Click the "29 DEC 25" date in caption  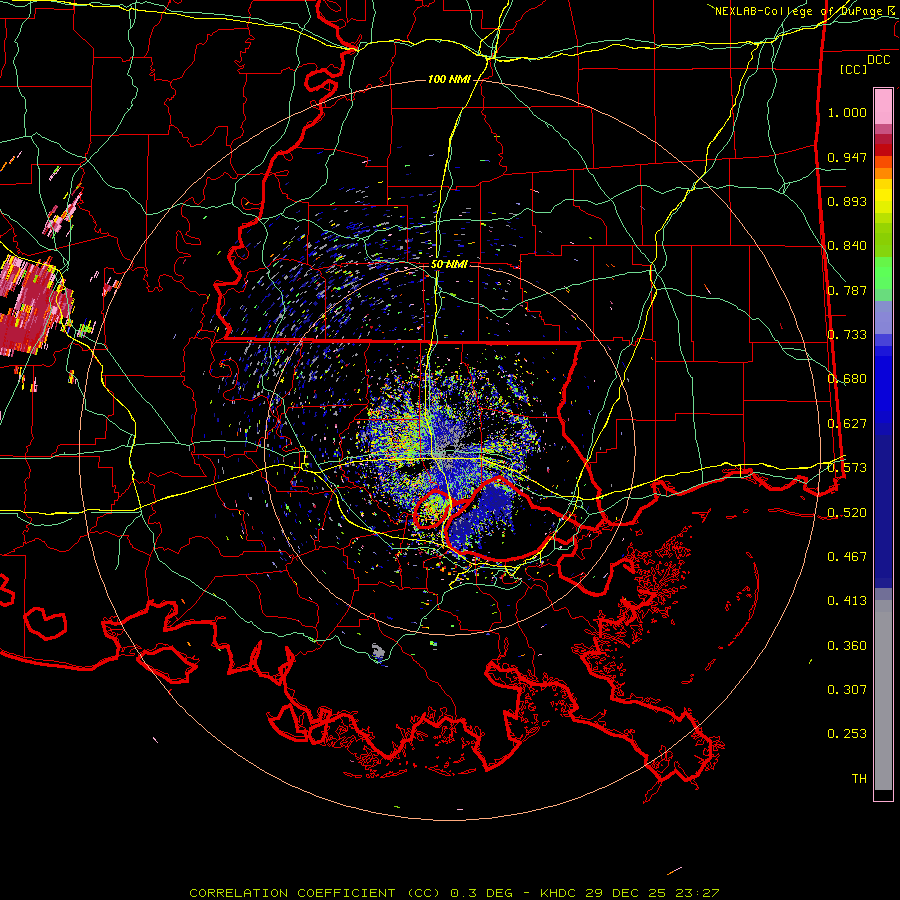pos(626,893)
